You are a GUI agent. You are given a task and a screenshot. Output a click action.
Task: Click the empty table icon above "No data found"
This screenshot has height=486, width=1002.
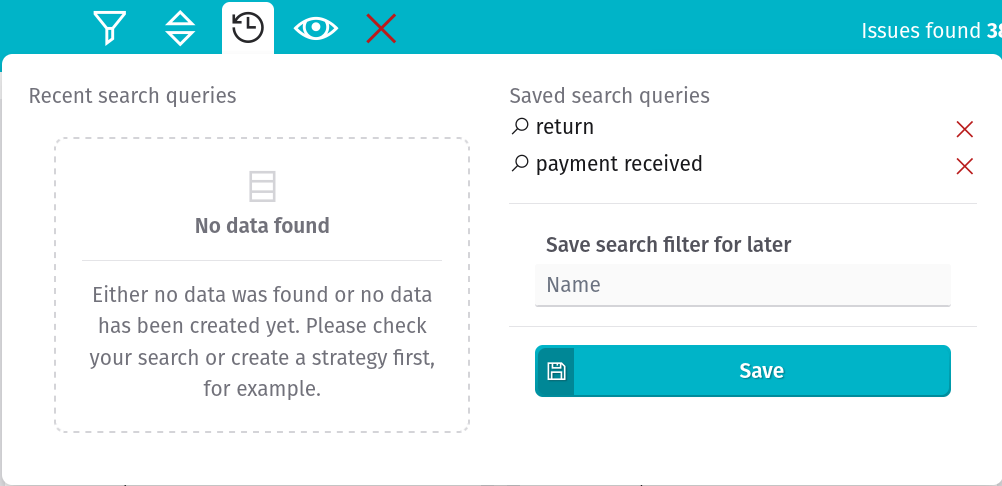[262, 186]
